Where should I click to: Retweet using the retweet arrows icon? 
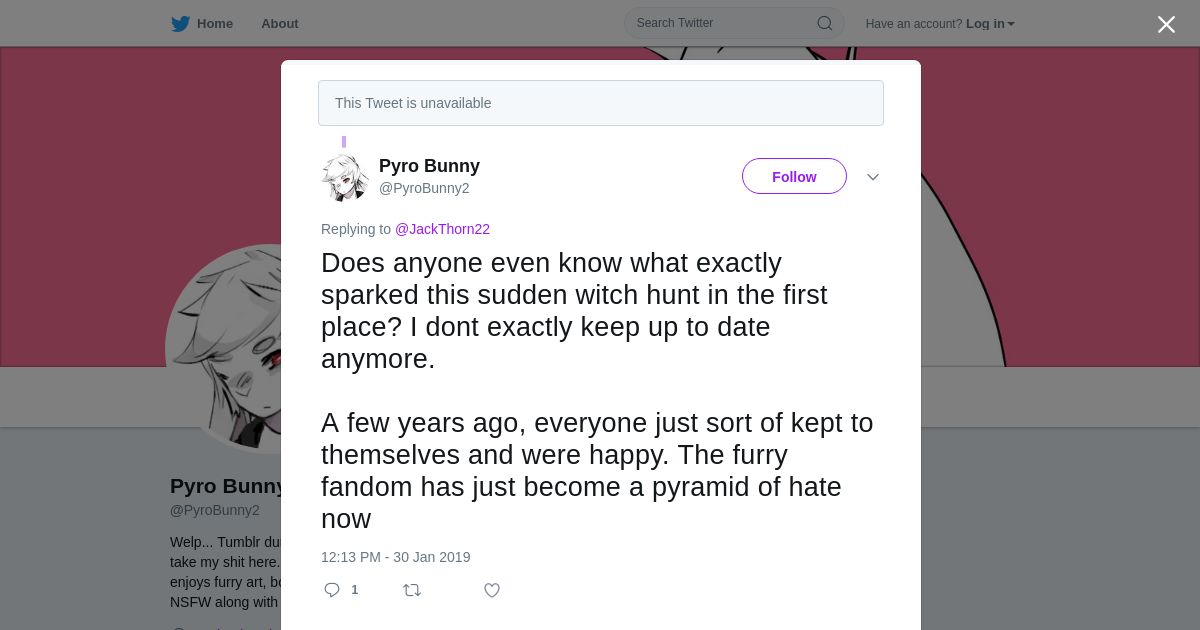click(412, 590)
